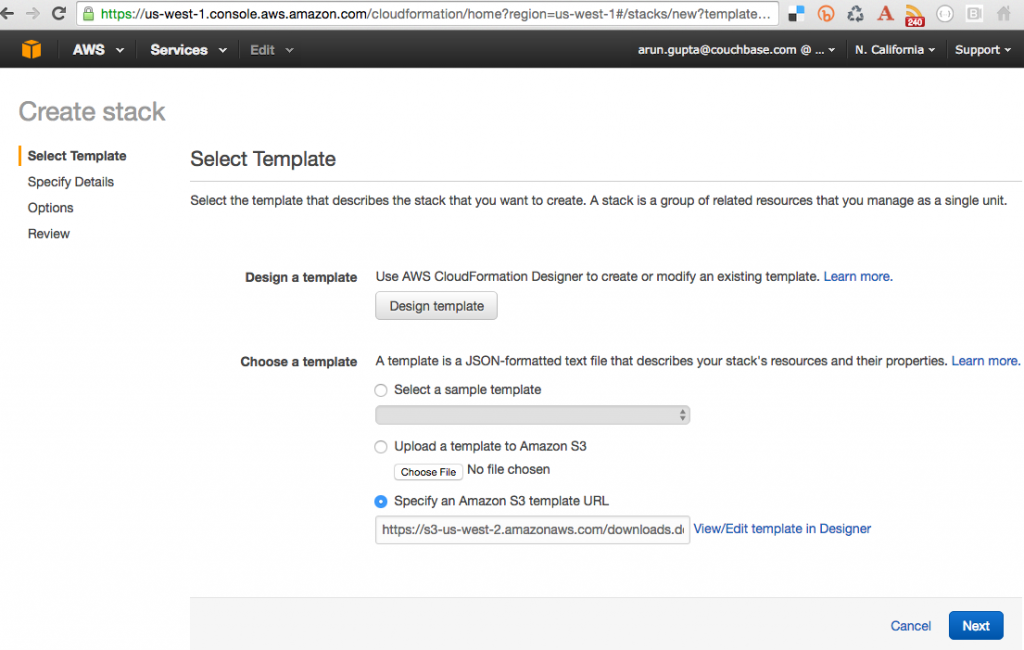
Task: Click Learn more link for Choose a template
Action: pyautogui.click(x=985, y=361)
